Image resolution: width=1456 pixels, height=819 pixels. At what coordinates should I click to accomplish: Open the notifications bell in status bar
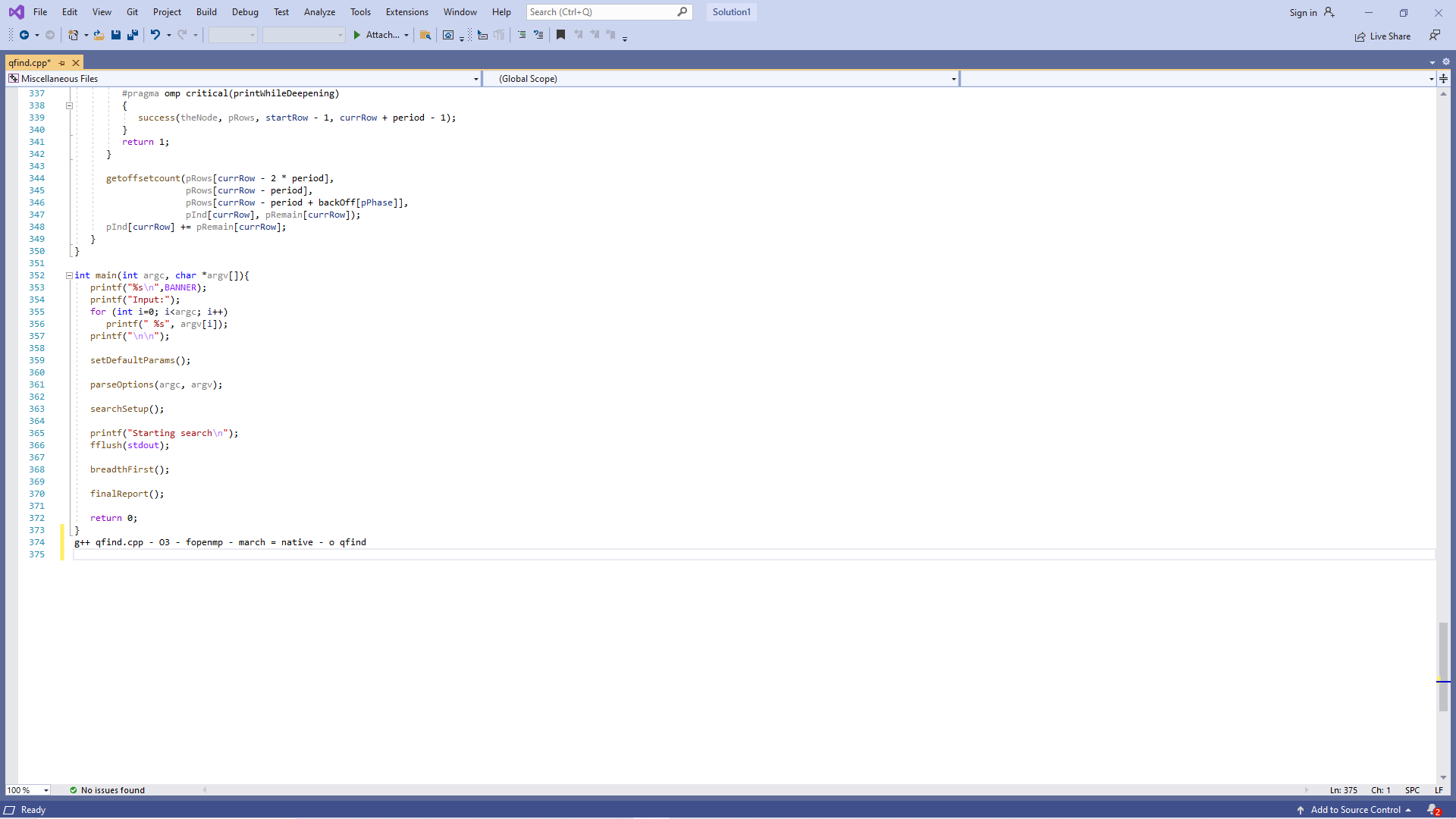pos(1433,810)
